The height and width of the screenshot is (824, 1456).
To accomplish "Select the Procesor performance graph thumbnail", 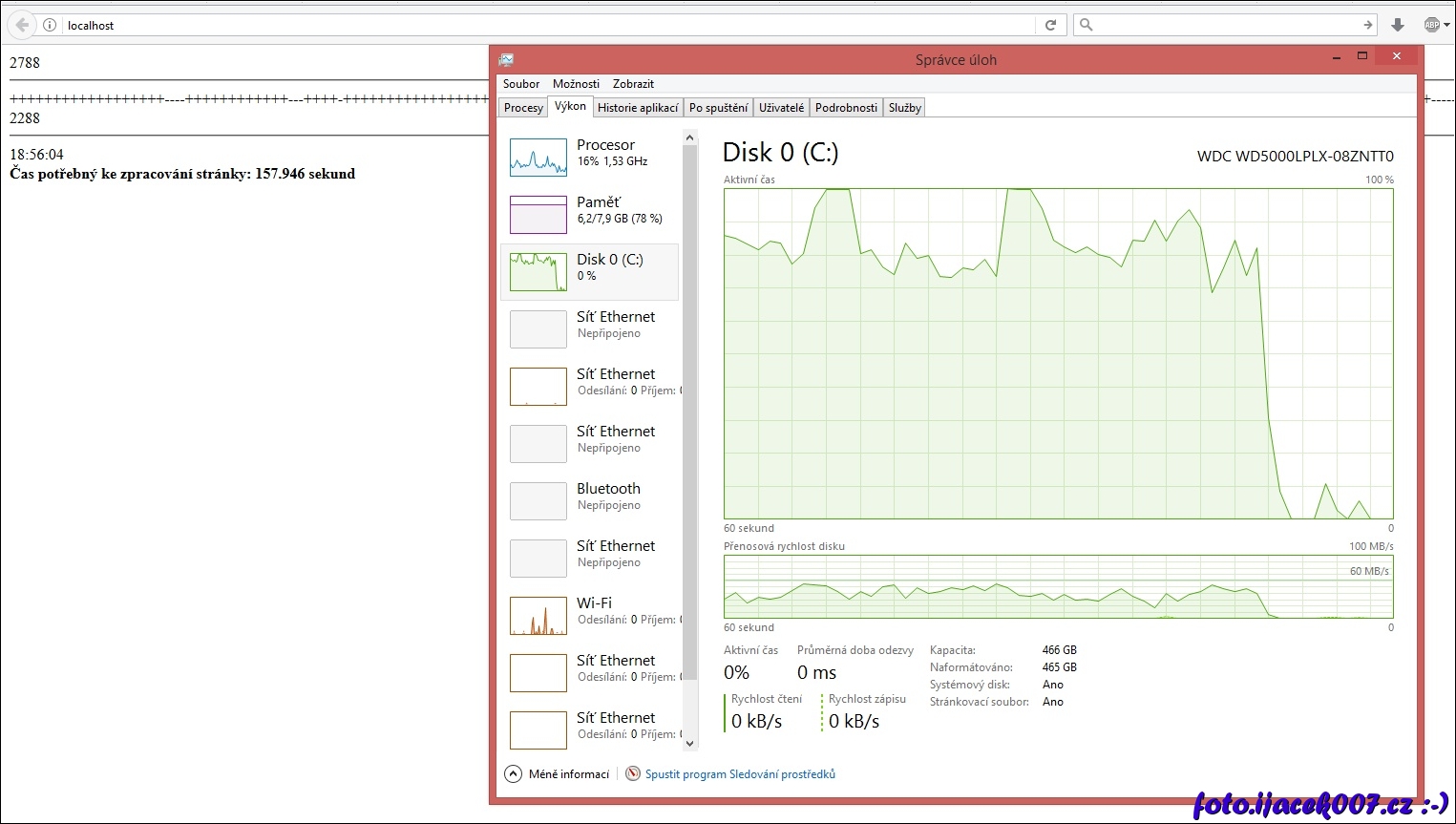I will pos(538,158).
